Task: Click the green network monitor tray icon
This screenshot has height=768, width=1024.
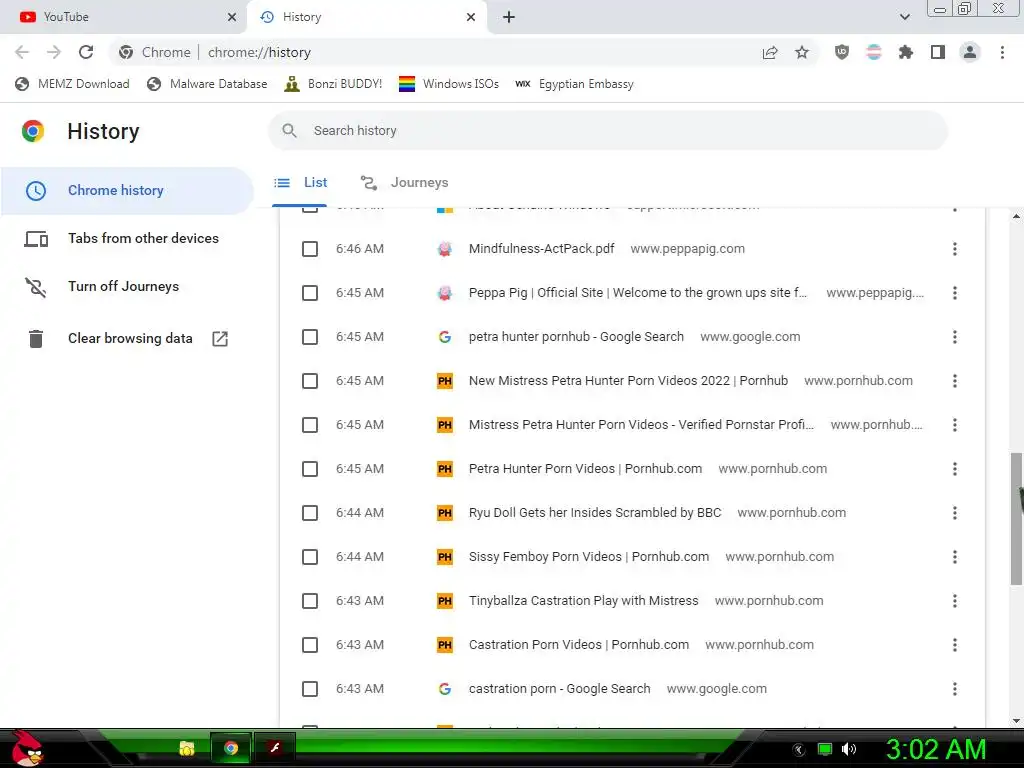Action: point(825,749)
